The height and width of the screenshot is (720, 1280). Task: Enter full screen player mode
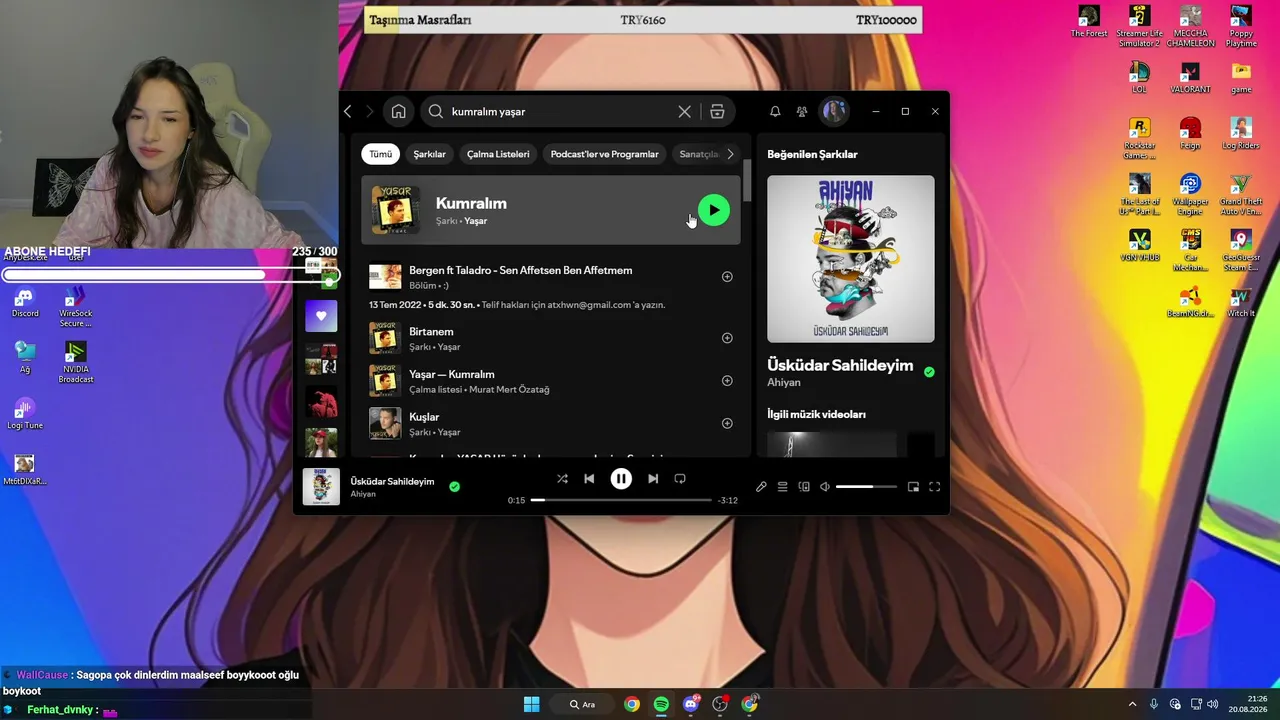(x=934, y=487)
